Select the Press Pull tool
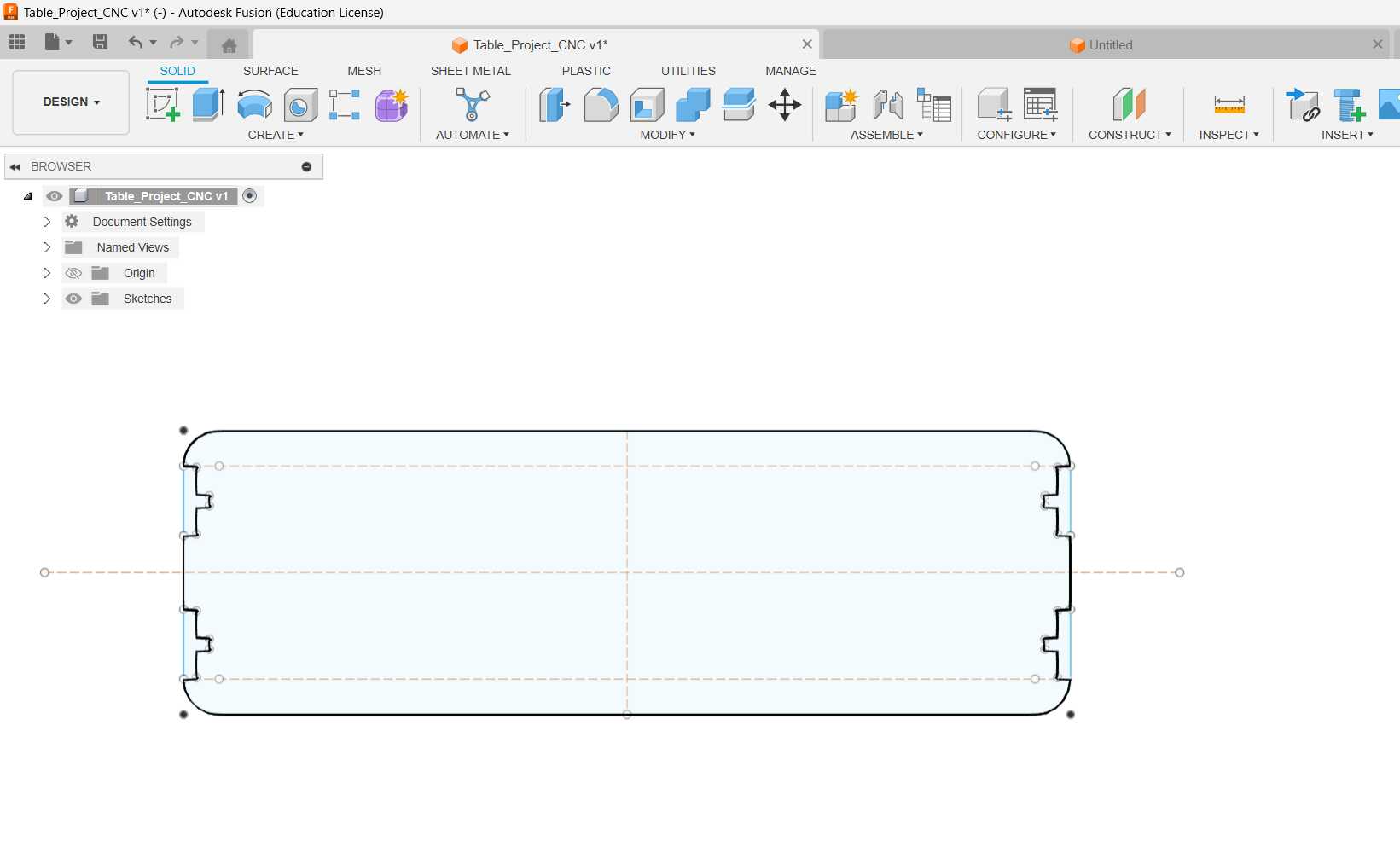1400x841 pixels. click(x=555, y=105)
